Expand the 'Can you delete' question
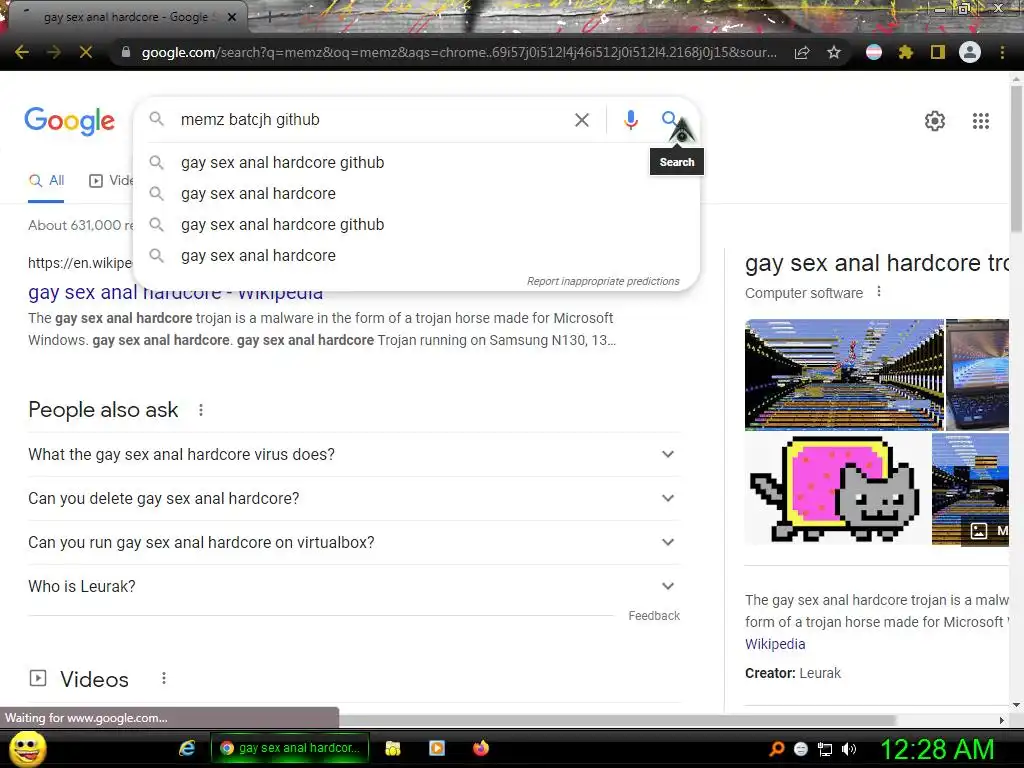 pyautogui.click(x=354, y=498)
